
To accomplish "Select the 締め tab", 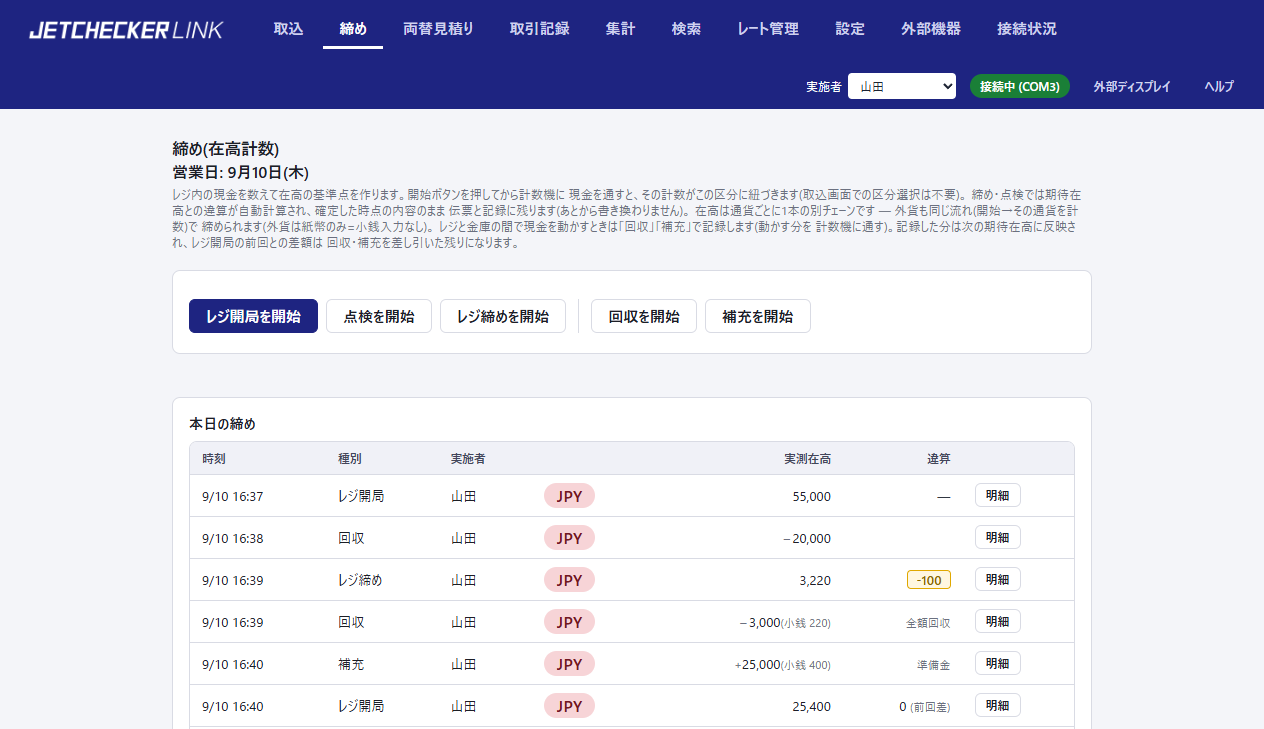I will coord(353,29).
